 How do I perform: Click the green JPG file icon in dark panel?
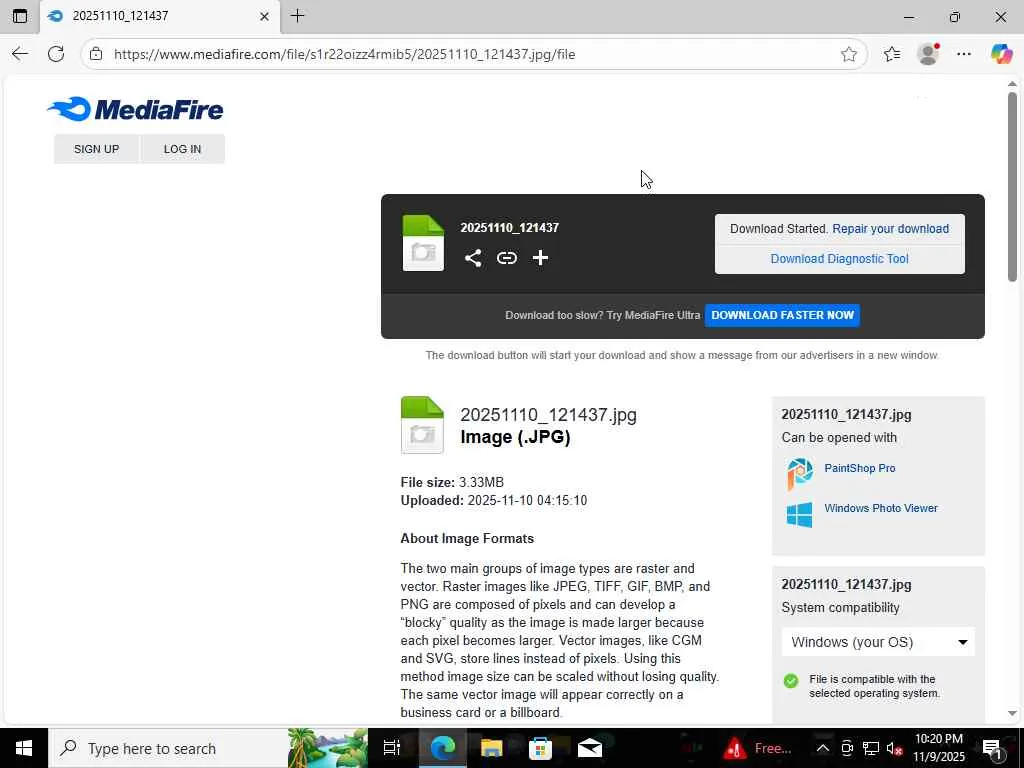(423, 242)
